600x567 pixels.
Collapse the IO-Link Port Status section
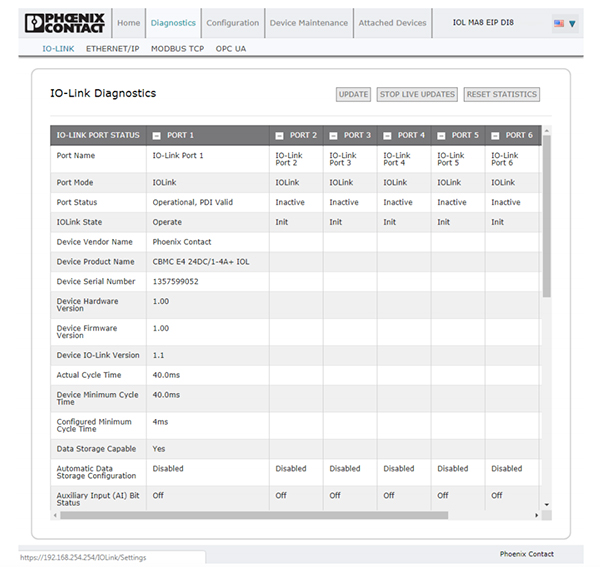coord(97,135)
